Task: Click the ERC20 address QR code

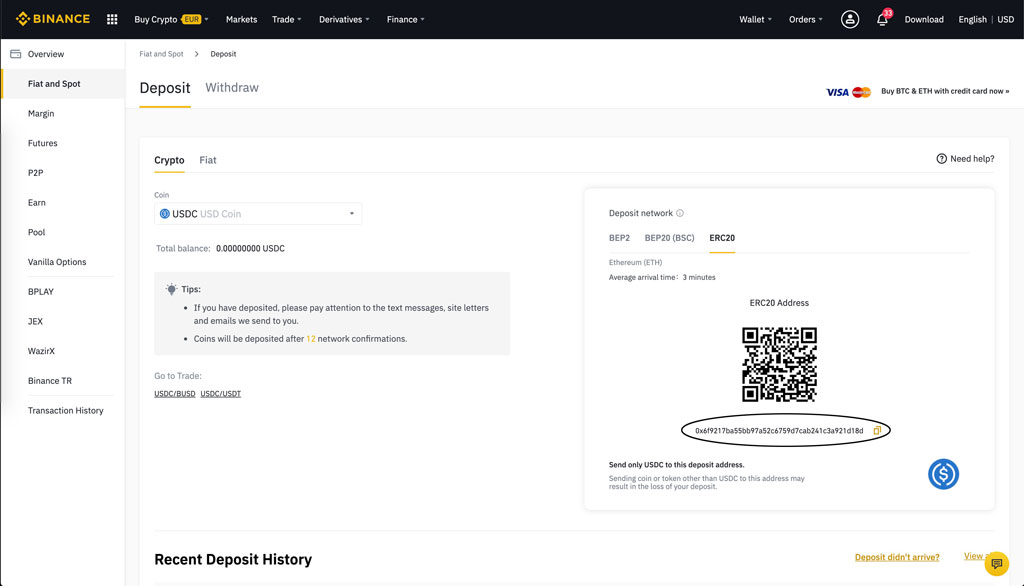Action: tap(779, 365)
